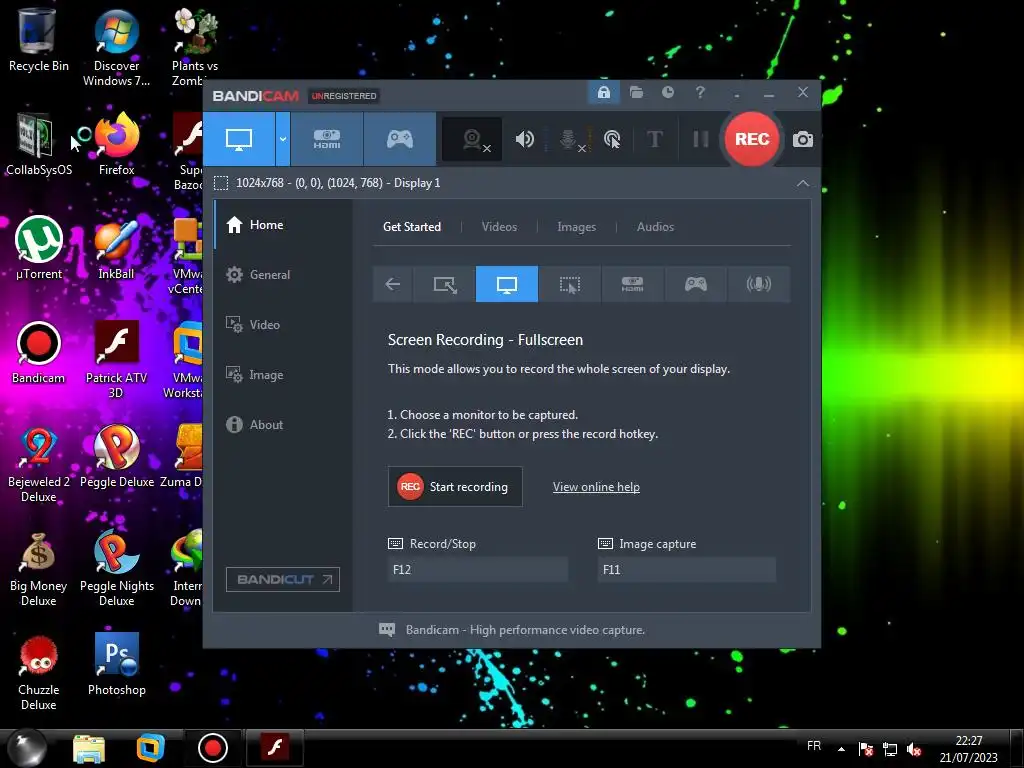The image size is (1024, 768).
Task: Open the About section
Action: 283,424
